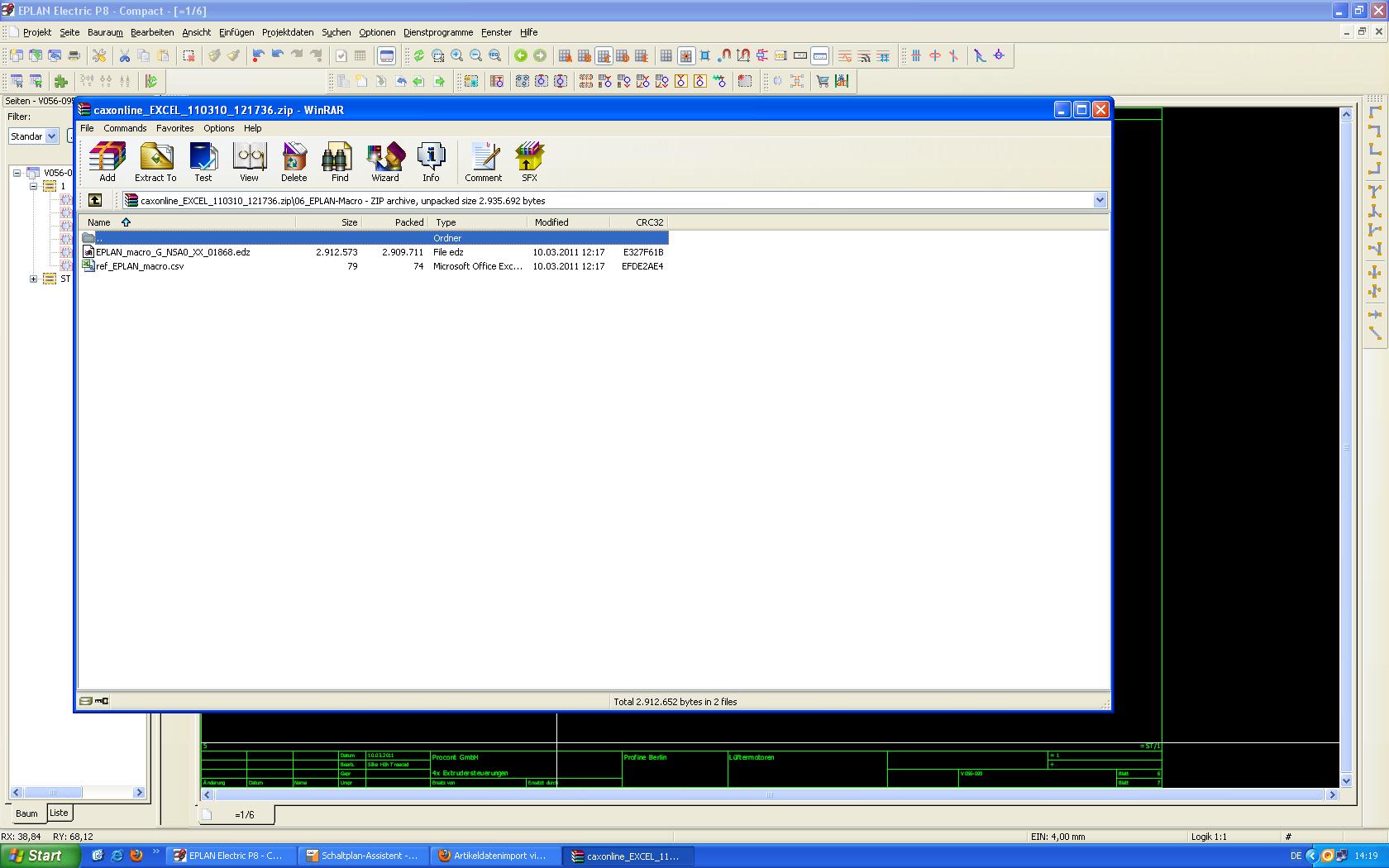Screen dimensions: 1389x868
Task: Click the page tree horizontal scrollbar
Action: (78, 792)
